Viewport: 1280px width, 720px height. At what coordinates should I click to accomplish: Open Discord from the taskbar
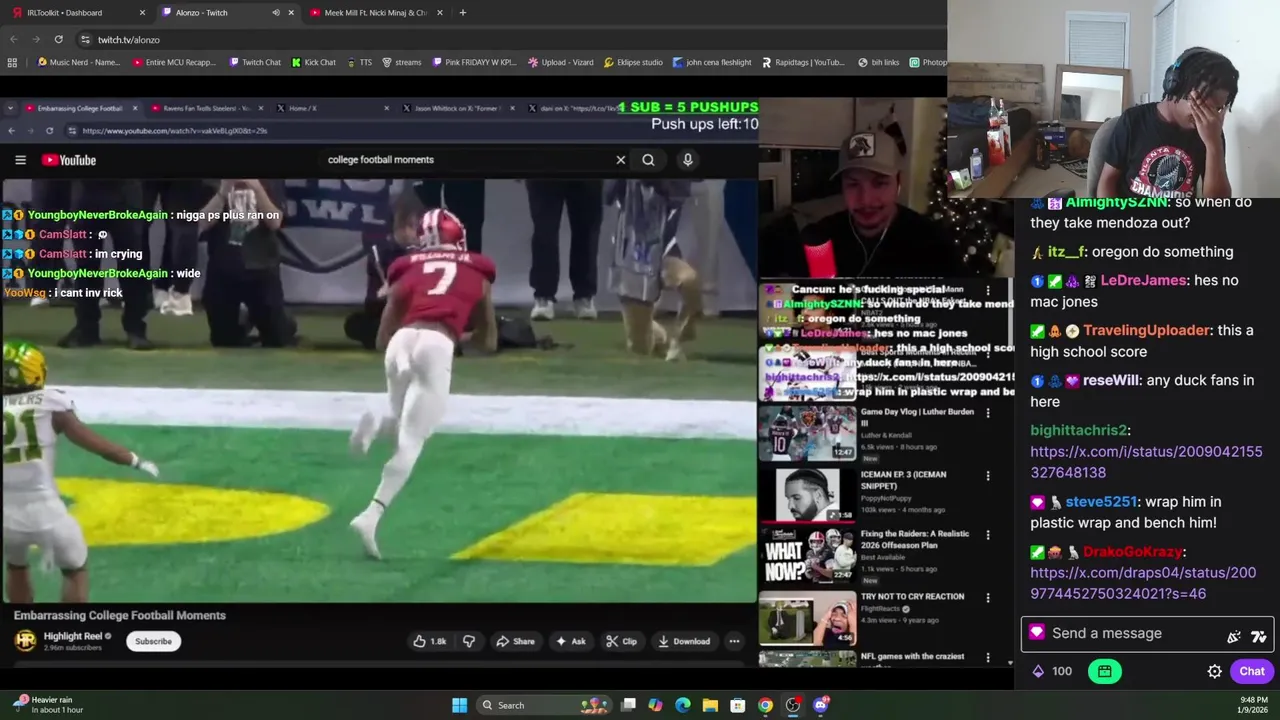[x=821, y=705]
